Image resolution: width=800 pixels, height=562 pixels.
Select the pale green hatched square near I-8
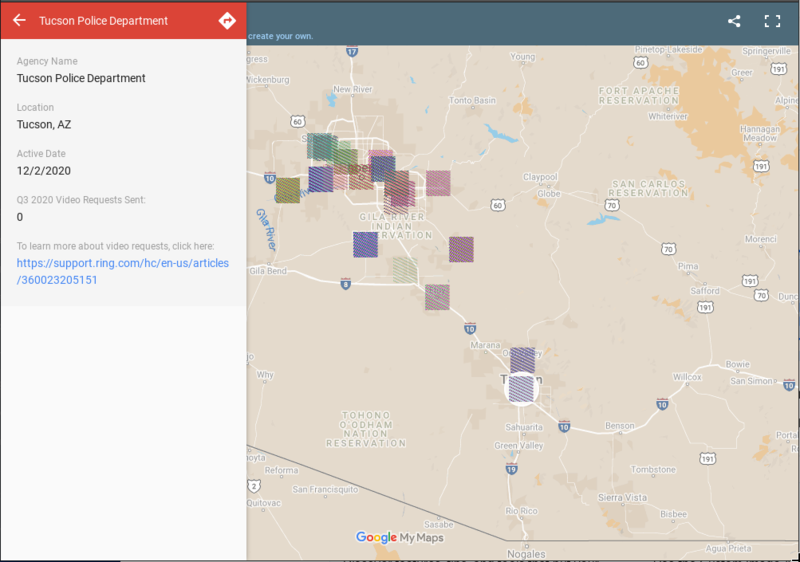click(405, 270)
